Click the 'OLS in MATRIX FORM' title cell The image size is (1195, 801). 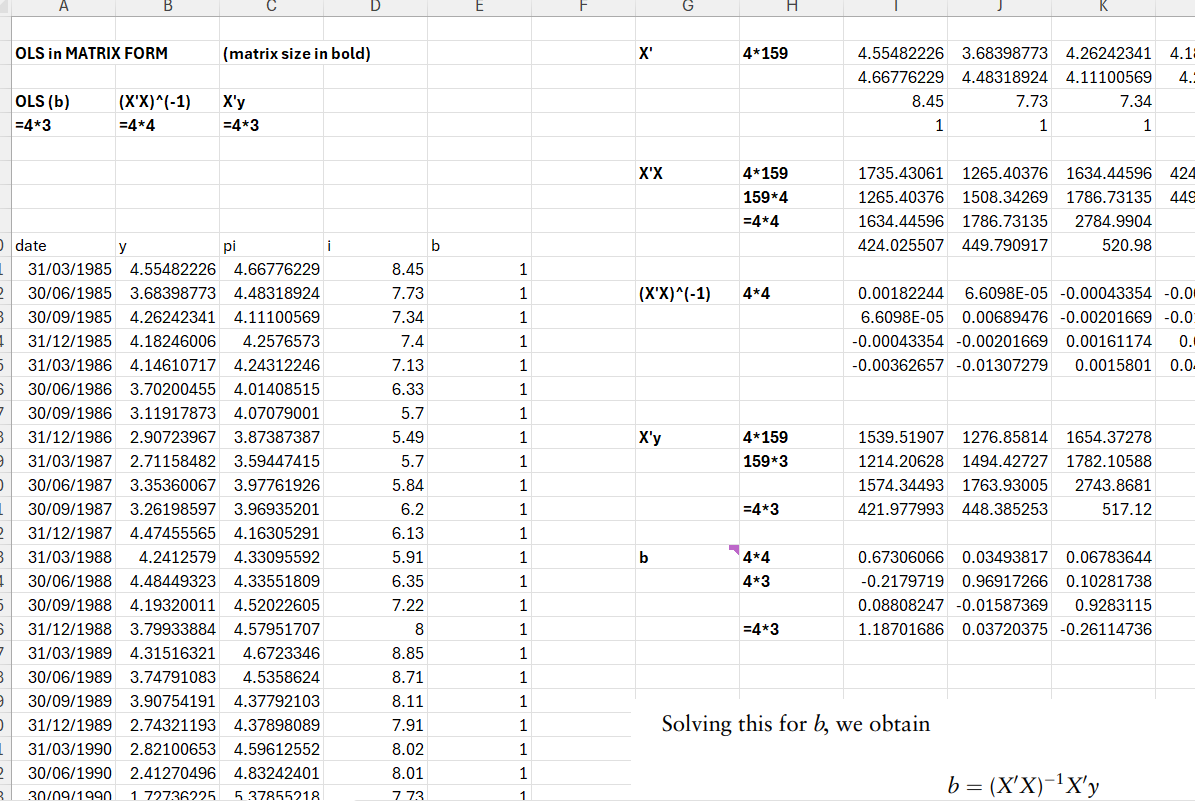click(91, 53)
